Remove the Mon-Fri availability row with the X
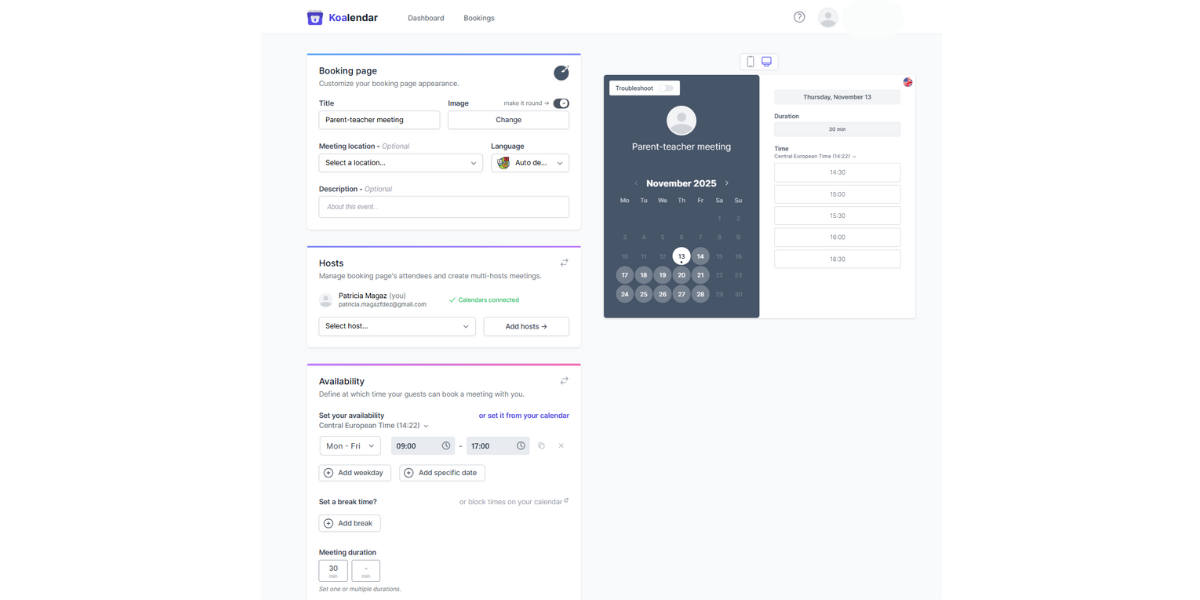 (560, 445)
